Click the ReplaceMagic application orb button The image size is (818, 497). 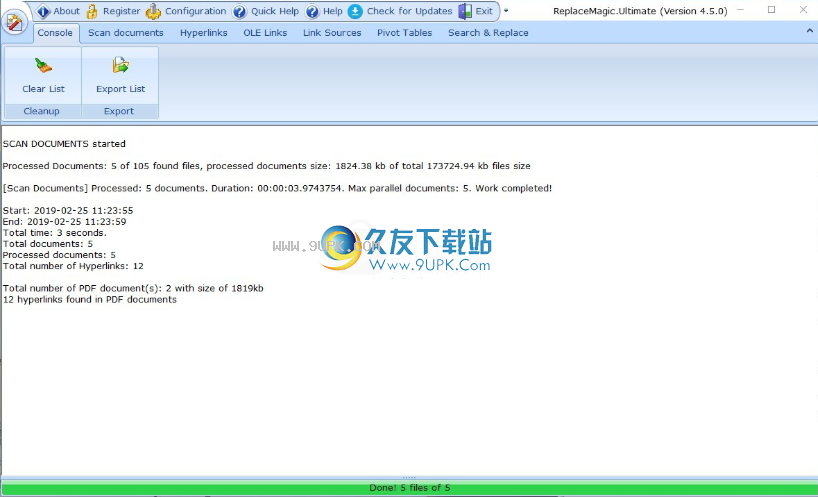(14, 23)
